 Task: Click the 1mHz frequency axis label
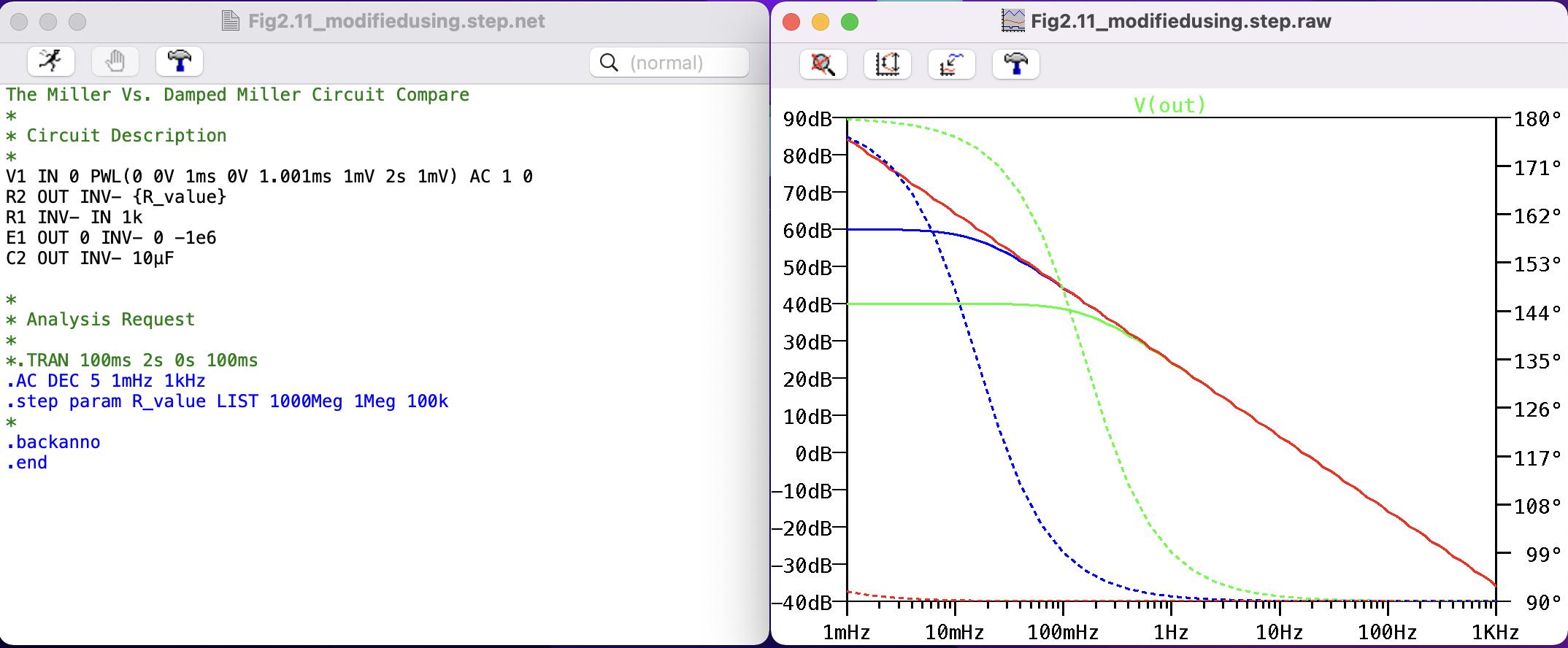point(847,632)
